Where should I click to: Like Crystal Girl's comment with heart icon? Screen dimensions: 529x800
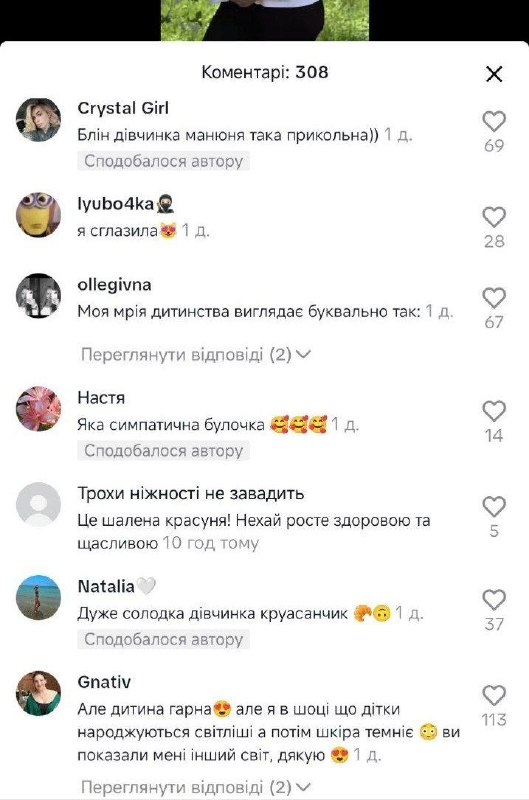click(x=494, y=121)
